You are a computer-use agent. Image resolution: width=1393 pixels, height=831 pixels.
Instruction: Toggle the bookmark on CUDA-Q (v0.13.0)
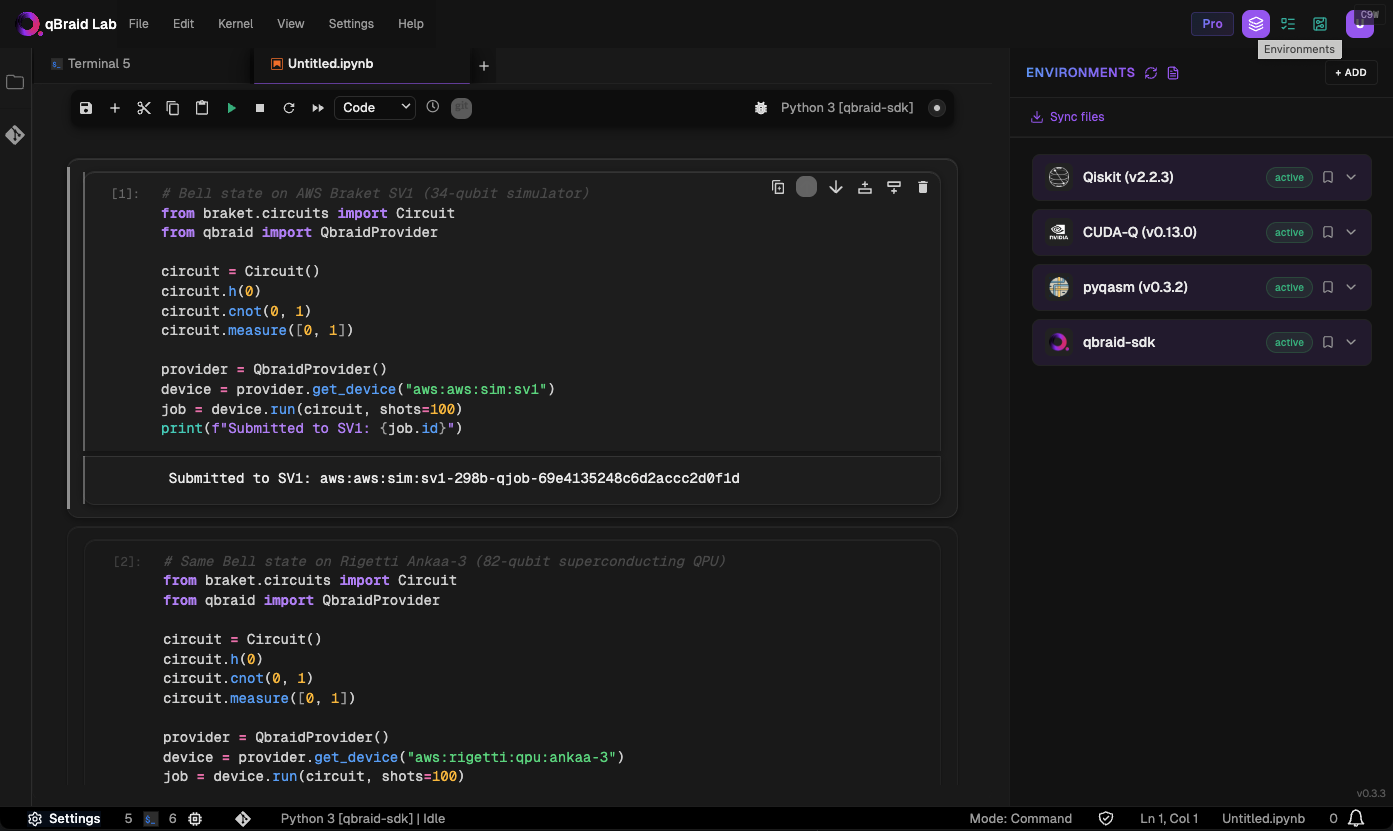(x=1328, y=232)
